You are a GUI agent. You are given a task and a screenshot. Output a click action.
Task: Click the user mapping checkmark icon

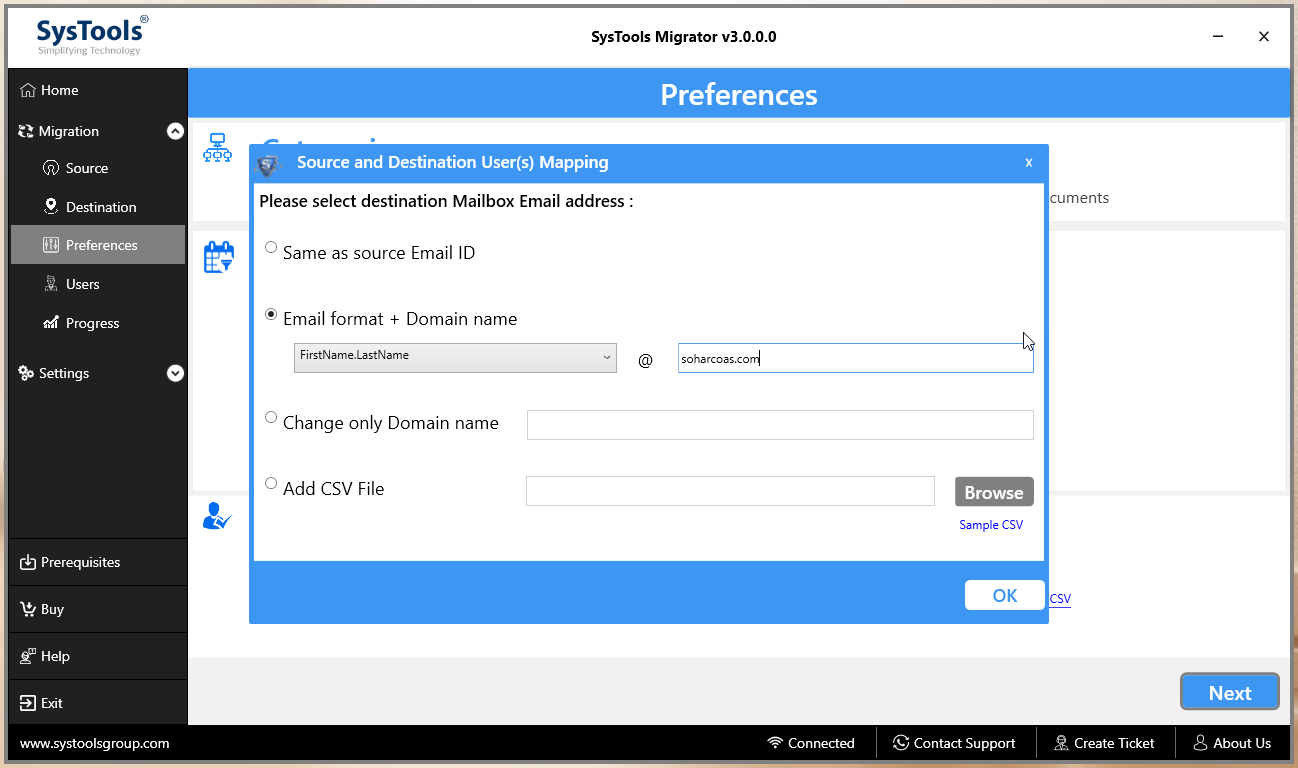(217, 516)
